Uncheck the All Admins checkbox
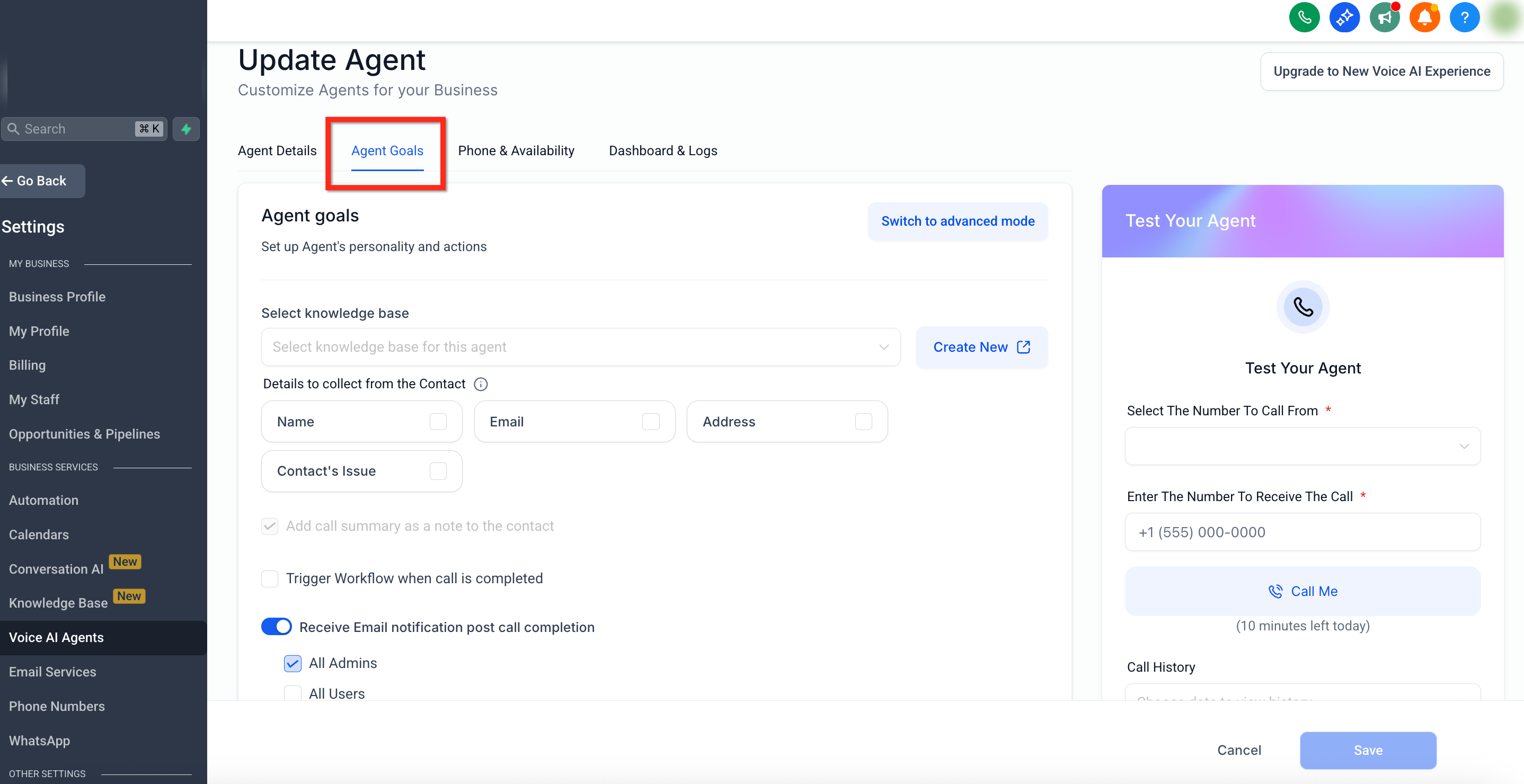This screenshot has height=784, width=1524. [293, 663]
